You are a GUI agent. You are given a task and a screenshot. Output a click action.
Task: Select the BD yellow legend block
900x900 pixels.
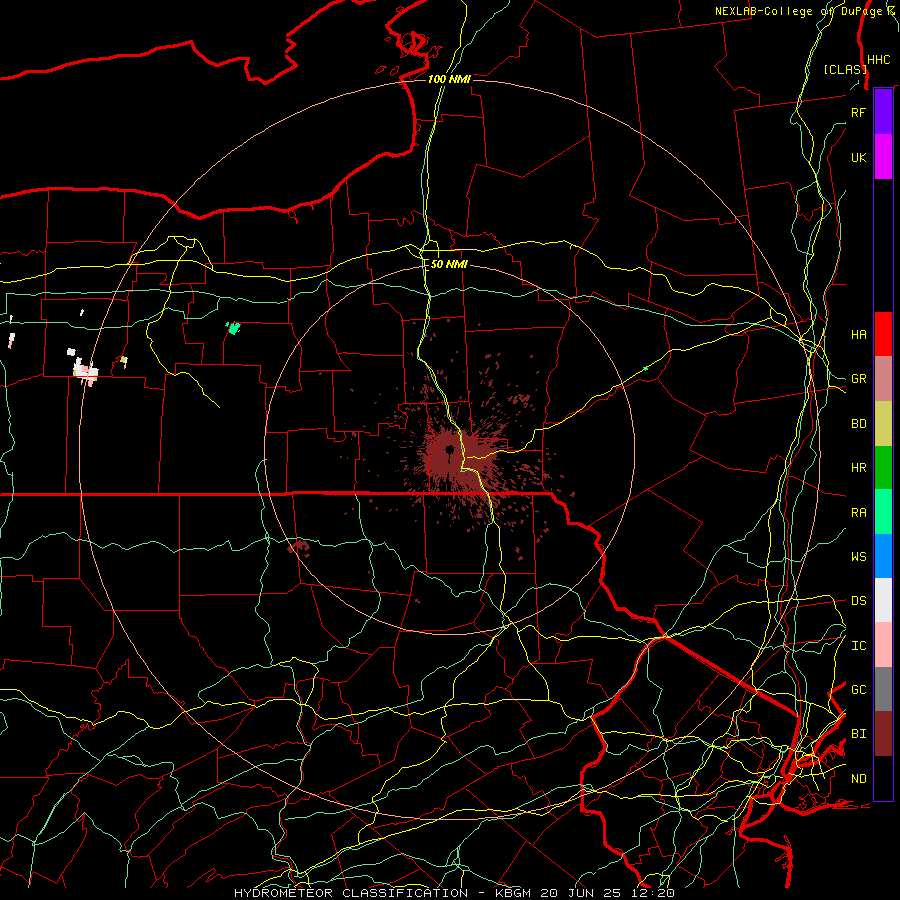click(x=883, y=424)
